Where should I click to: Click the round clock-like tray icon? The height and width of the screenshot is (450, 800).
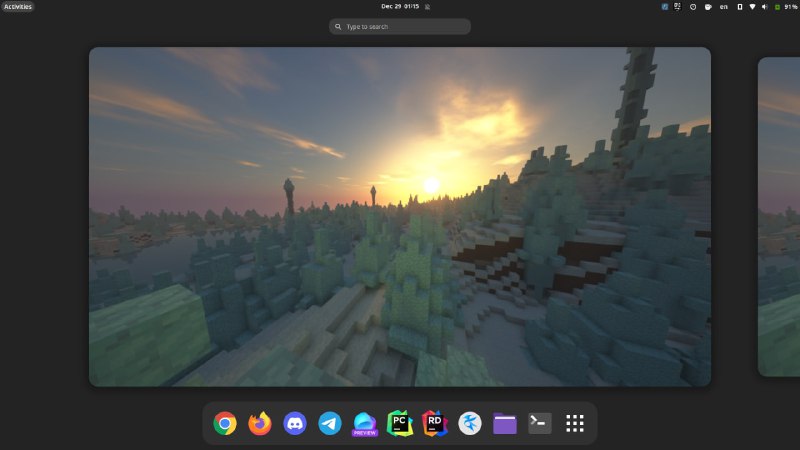coord(693,7)
